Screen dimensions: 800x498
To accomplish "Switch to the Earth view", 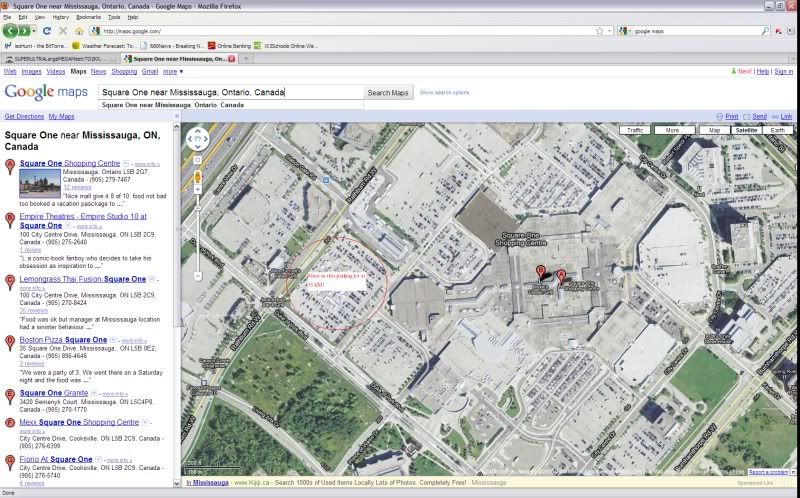I will pyautogui.click(x=778, y=130).
